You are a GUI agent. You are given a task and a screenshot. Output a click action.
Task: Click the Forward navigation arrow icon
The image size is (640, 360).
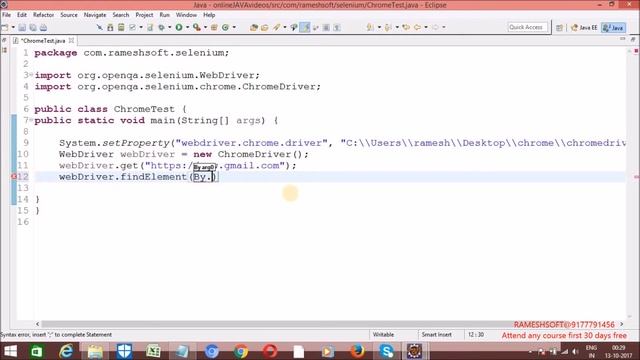[435, 27]
